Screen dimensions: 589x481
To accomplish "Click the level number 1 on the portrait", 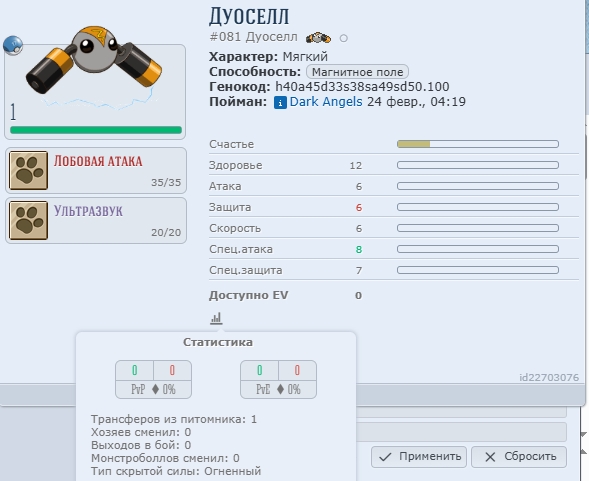I will (x=13, y=112).
